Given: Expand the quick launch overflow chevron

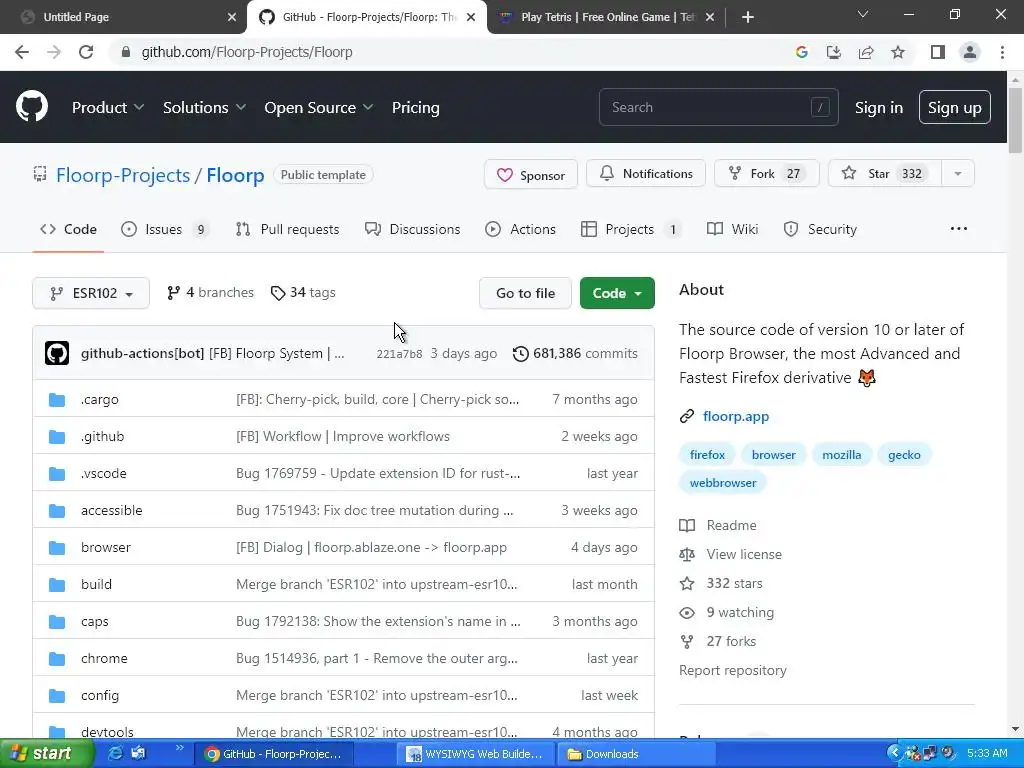Looking at the screenshot, I should 180,748.
